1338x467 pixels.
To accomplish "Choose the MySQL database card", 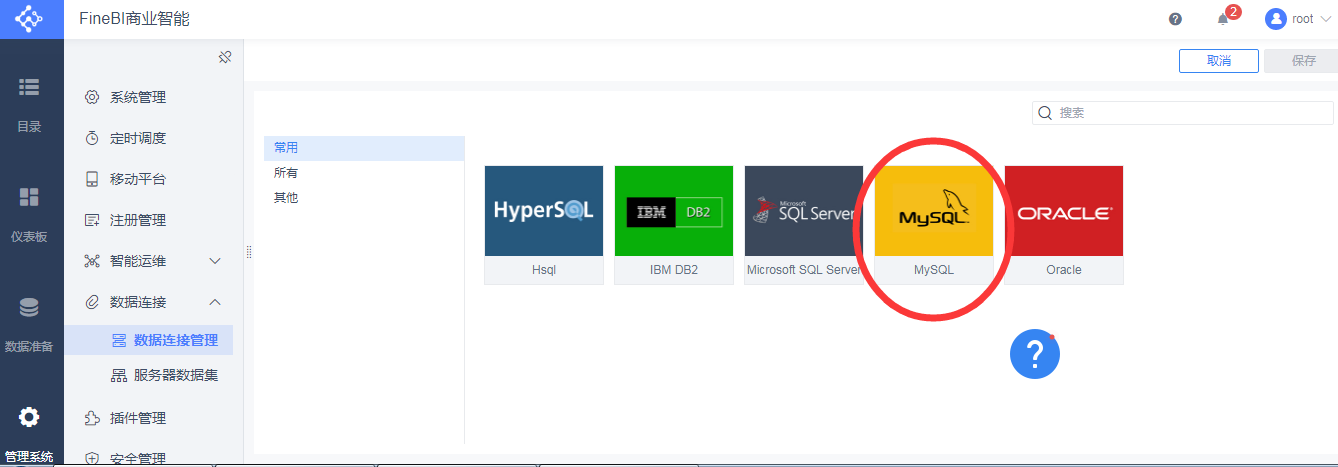I will click(934, 225).
